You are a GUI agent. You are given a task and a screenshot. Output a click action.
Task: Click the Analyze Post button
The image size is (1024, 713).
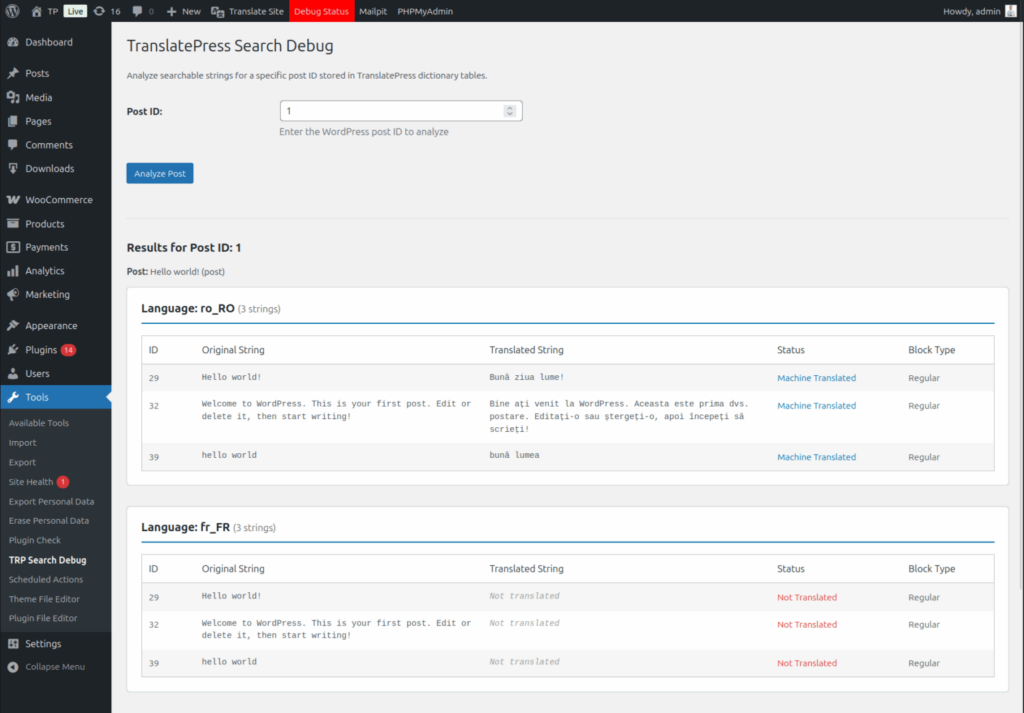159,172
